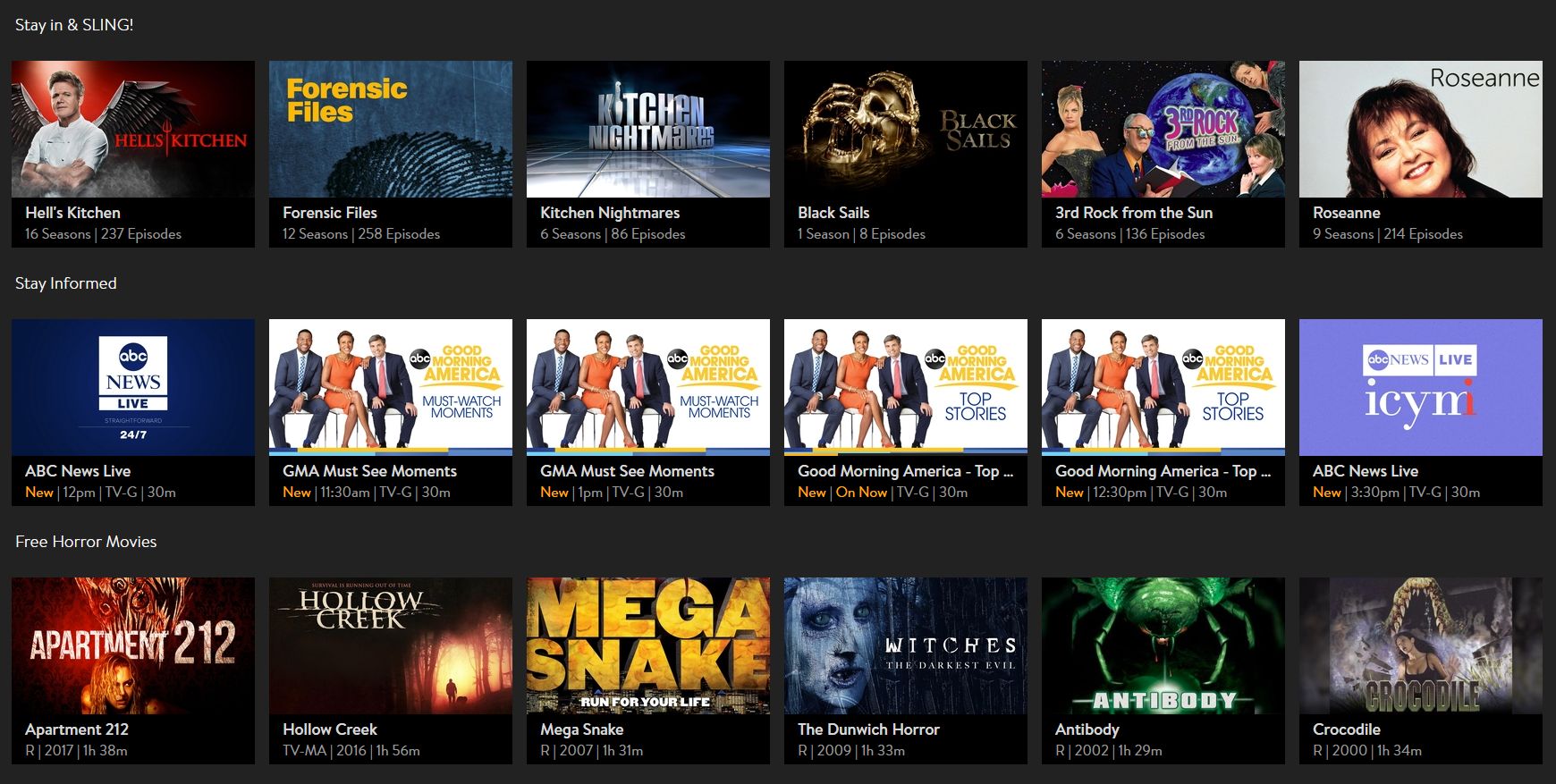Select the Hollow Creek movie poster
1556x784 pixels.
(x=391, y=645)
